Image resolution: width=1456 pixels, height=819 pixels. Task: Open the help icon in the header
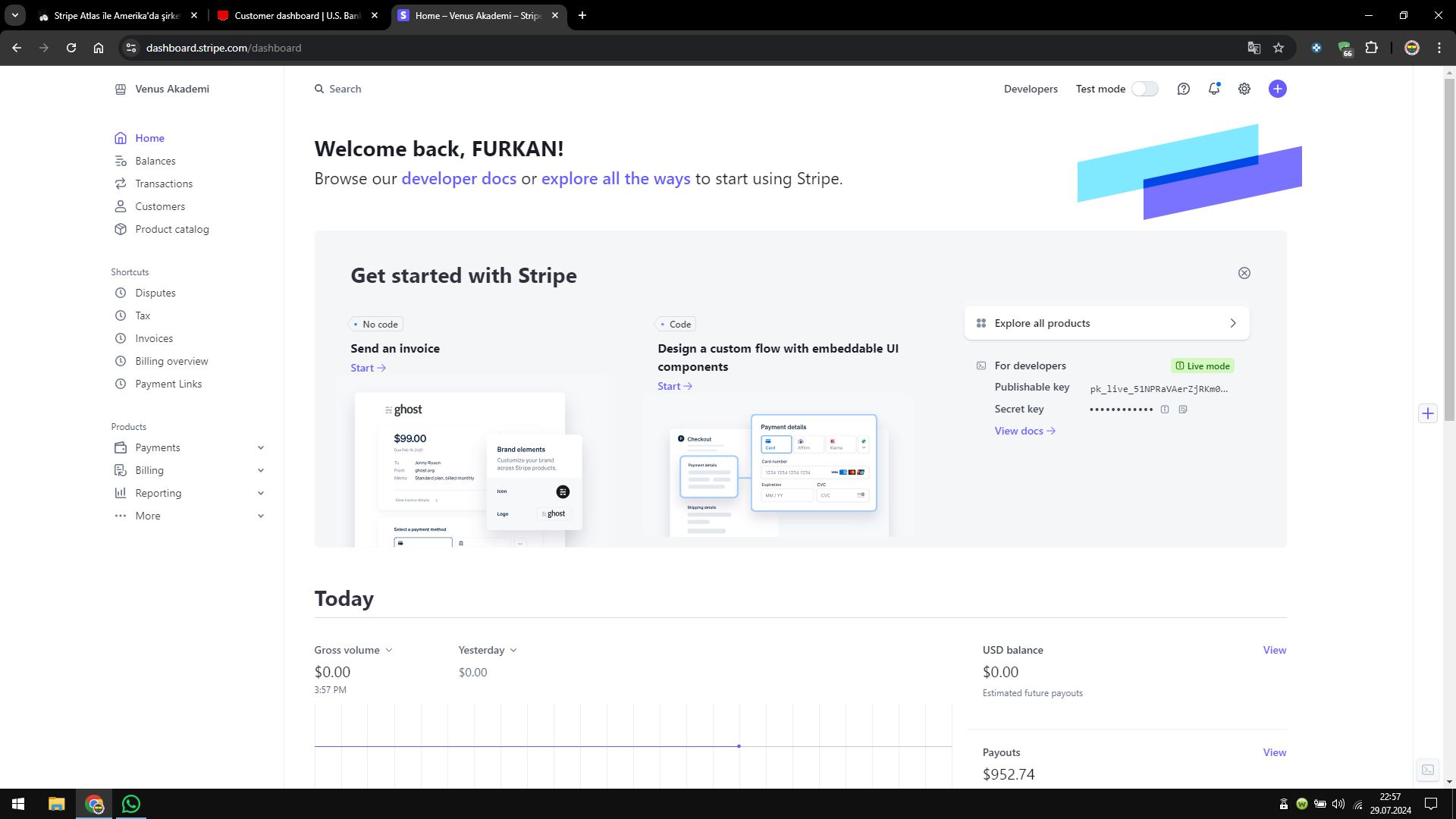coord(1183,89)
